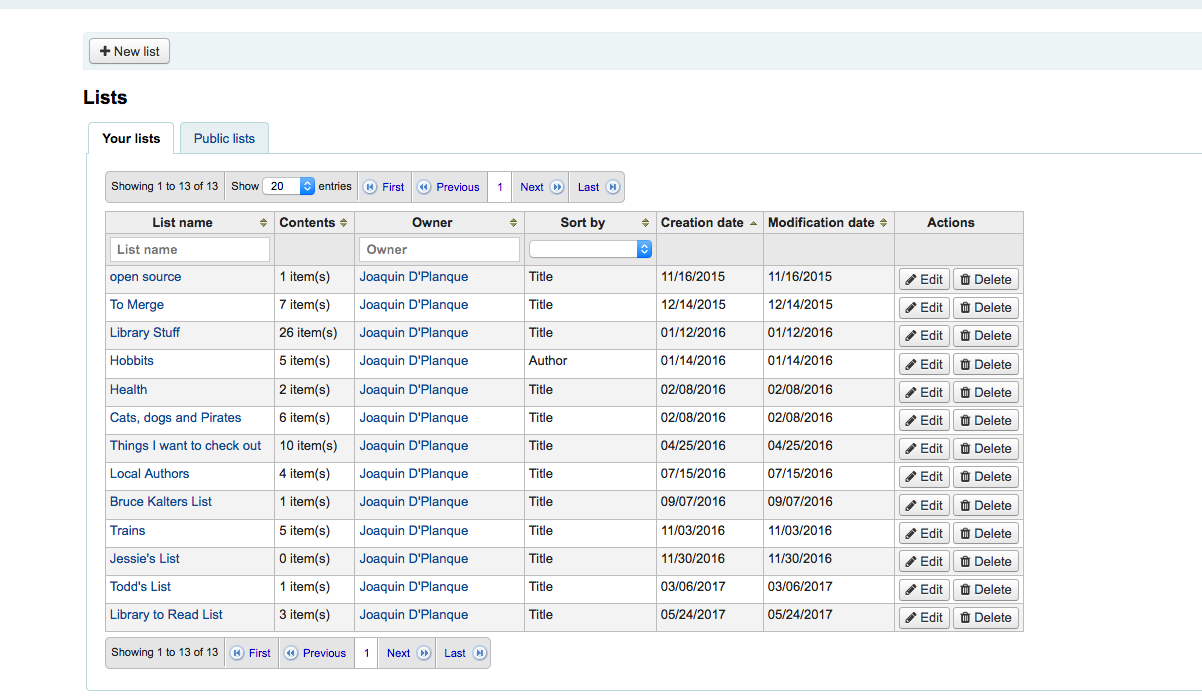The image size is (1202, 697).
Task: Click the Owner filter input field
Action: tap(439, 249)
